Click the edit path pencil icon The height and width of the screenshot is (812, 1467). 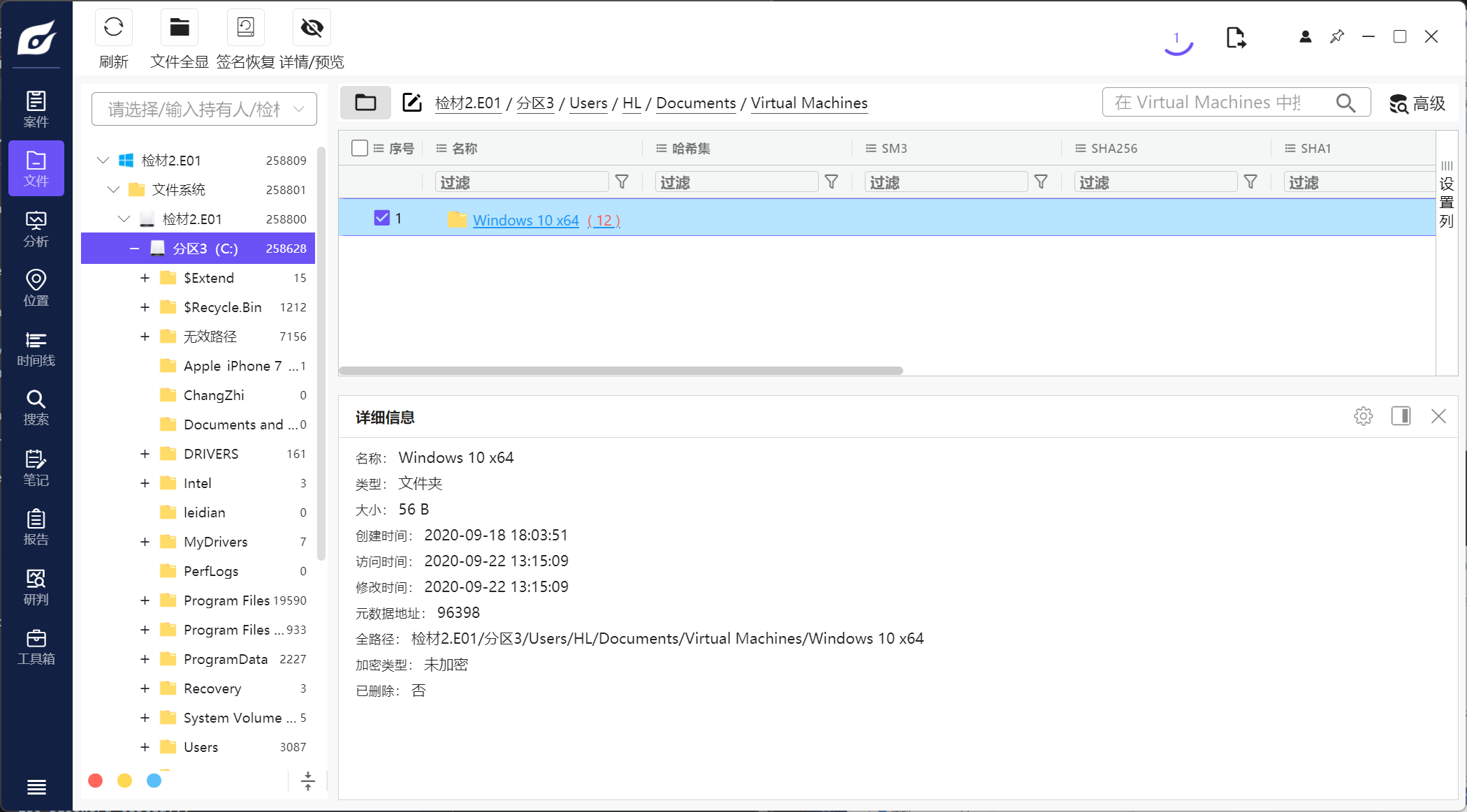point(412,103)
